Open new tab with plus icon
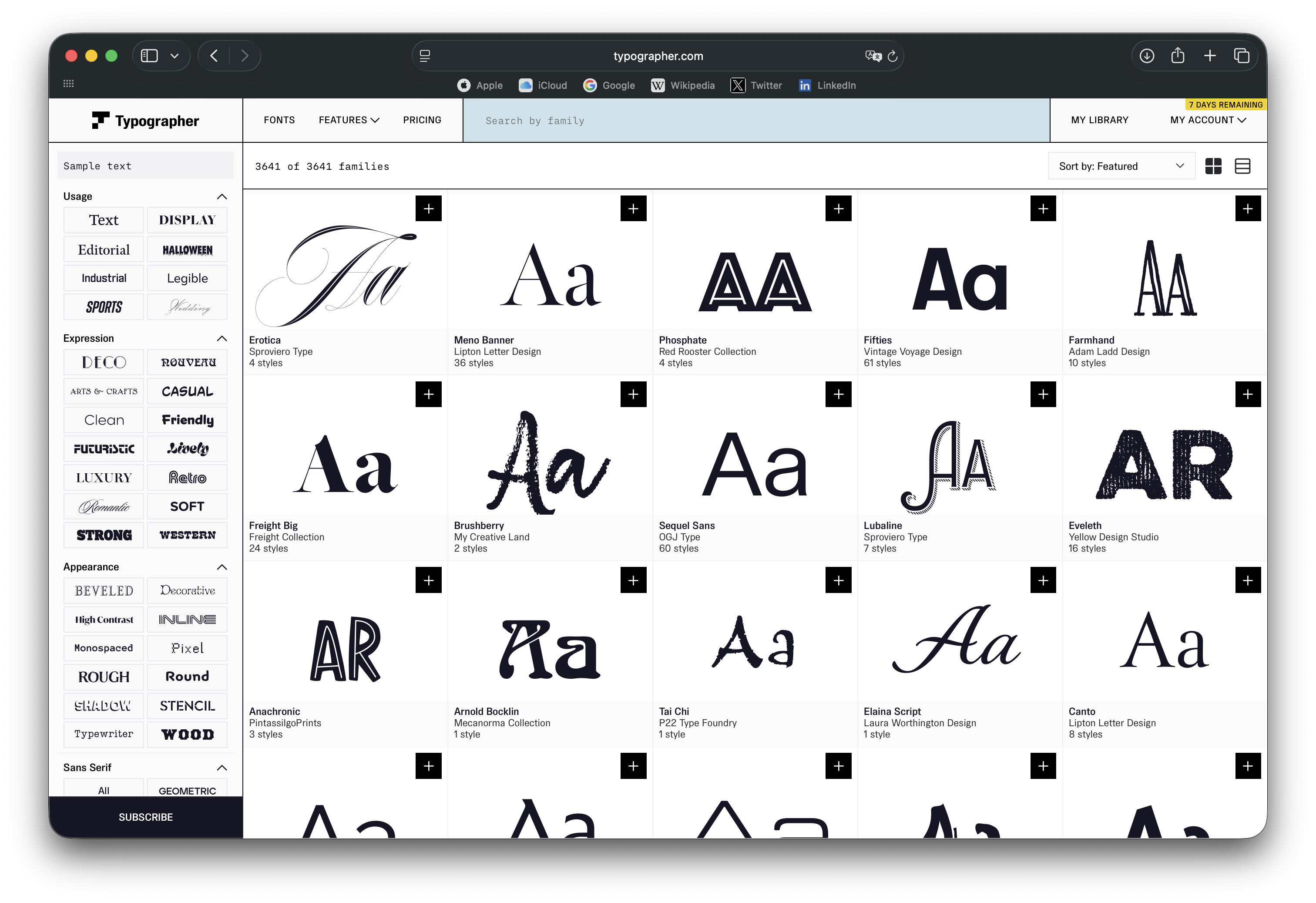This screenshot has width=1316, height=903. click(x=1209, y=56)
